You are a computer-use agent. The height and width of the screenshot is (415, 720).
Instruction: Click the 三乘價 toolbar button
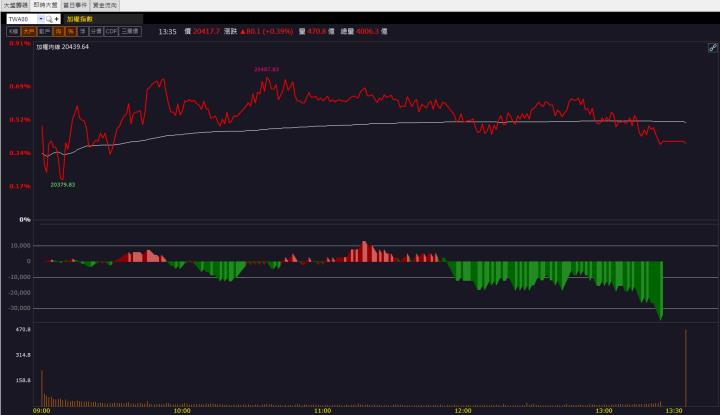[130, 32]
